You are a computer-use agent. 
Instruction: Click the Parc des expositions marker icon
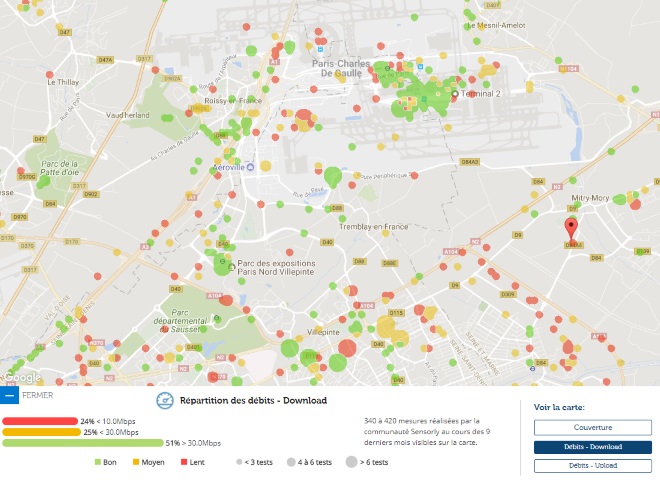pyautogui.click(x=231, y=267)
